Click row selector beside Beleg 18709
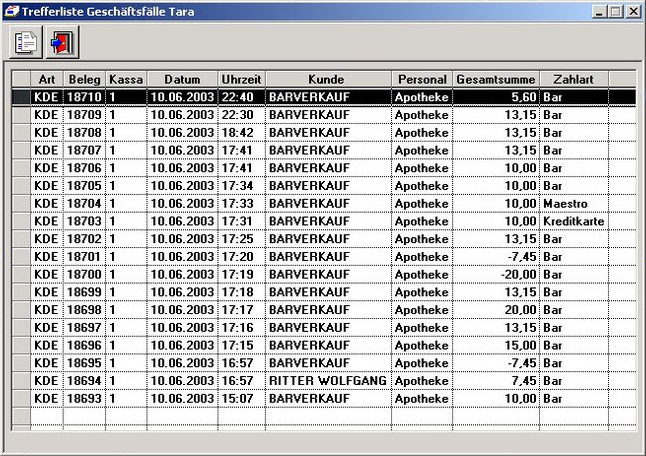The image size is (646, 456). click(21, 115)
